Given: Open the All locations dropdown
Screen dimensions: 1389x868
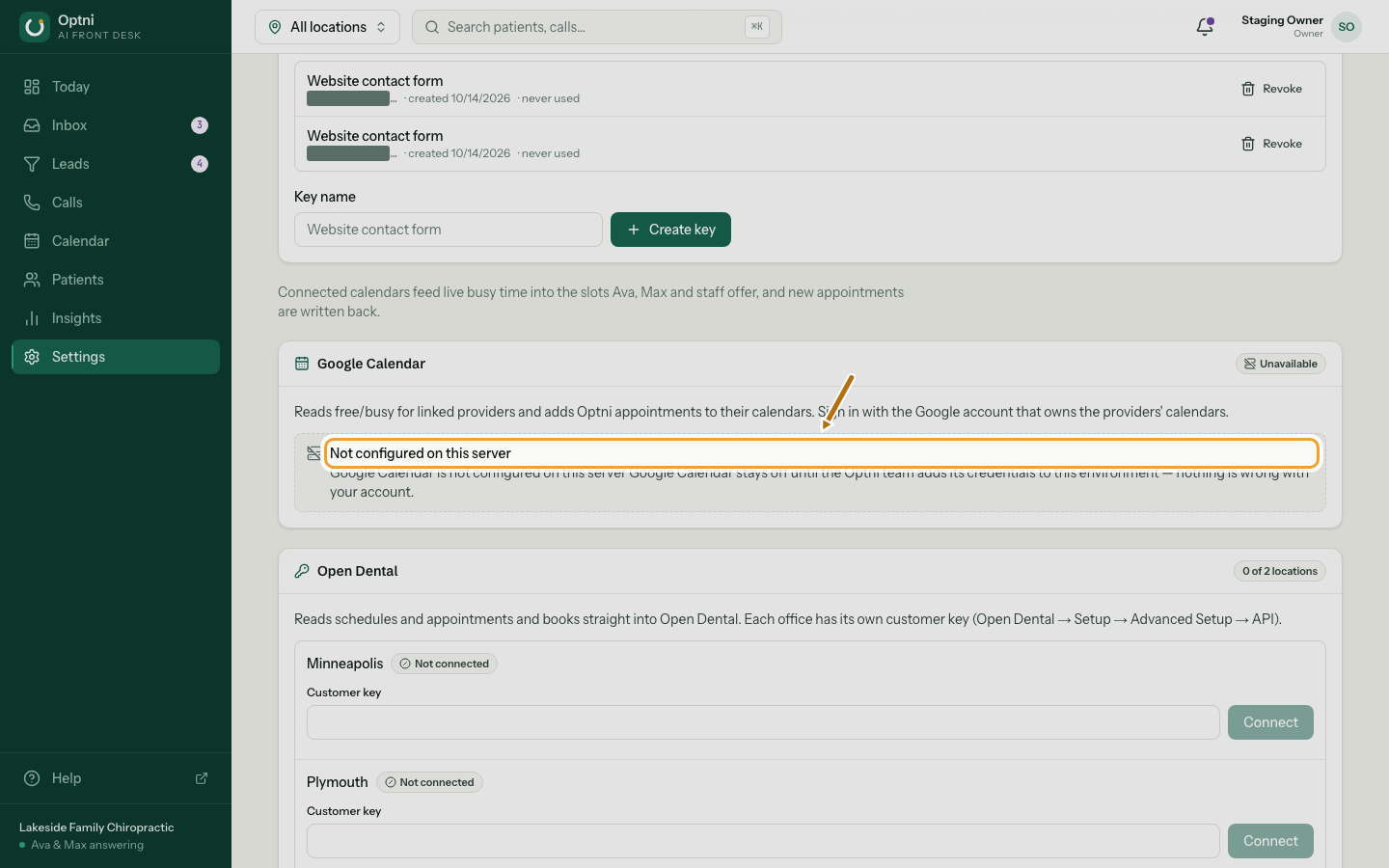Looking at the screenshot, I should (x=327, y=27).
